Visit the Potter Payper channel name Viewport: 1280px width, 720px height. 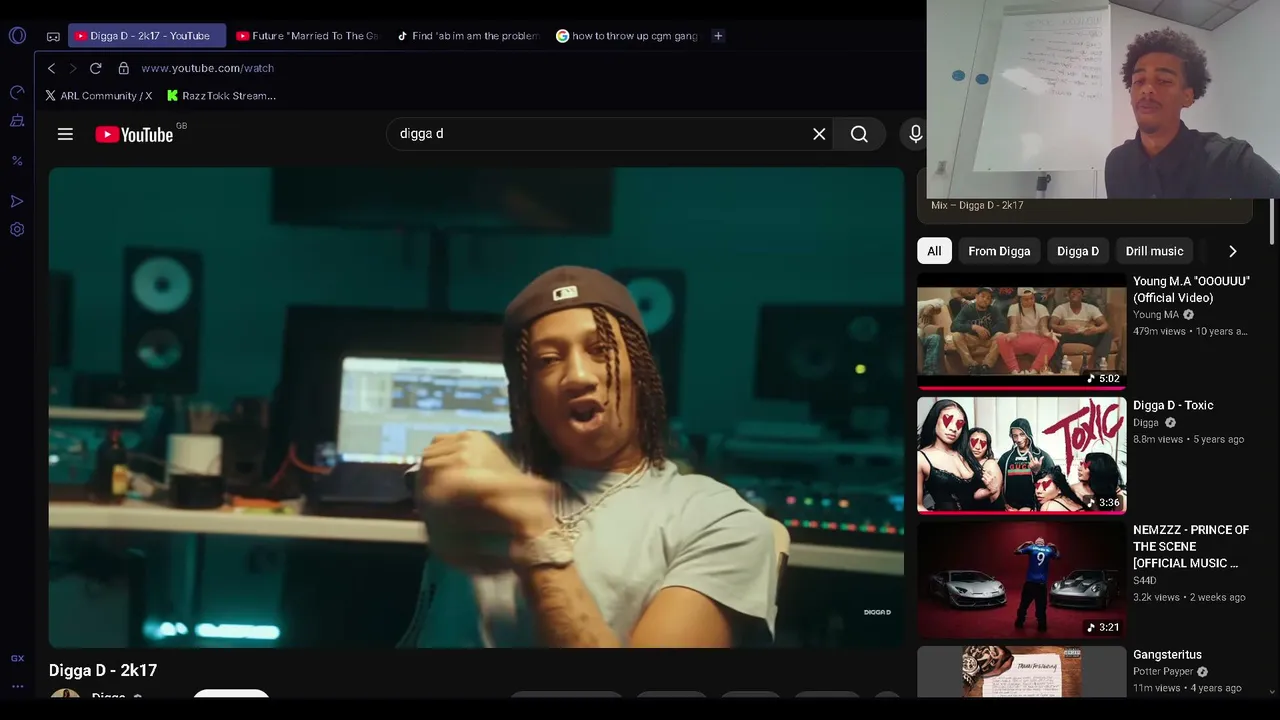point(1163,672)
